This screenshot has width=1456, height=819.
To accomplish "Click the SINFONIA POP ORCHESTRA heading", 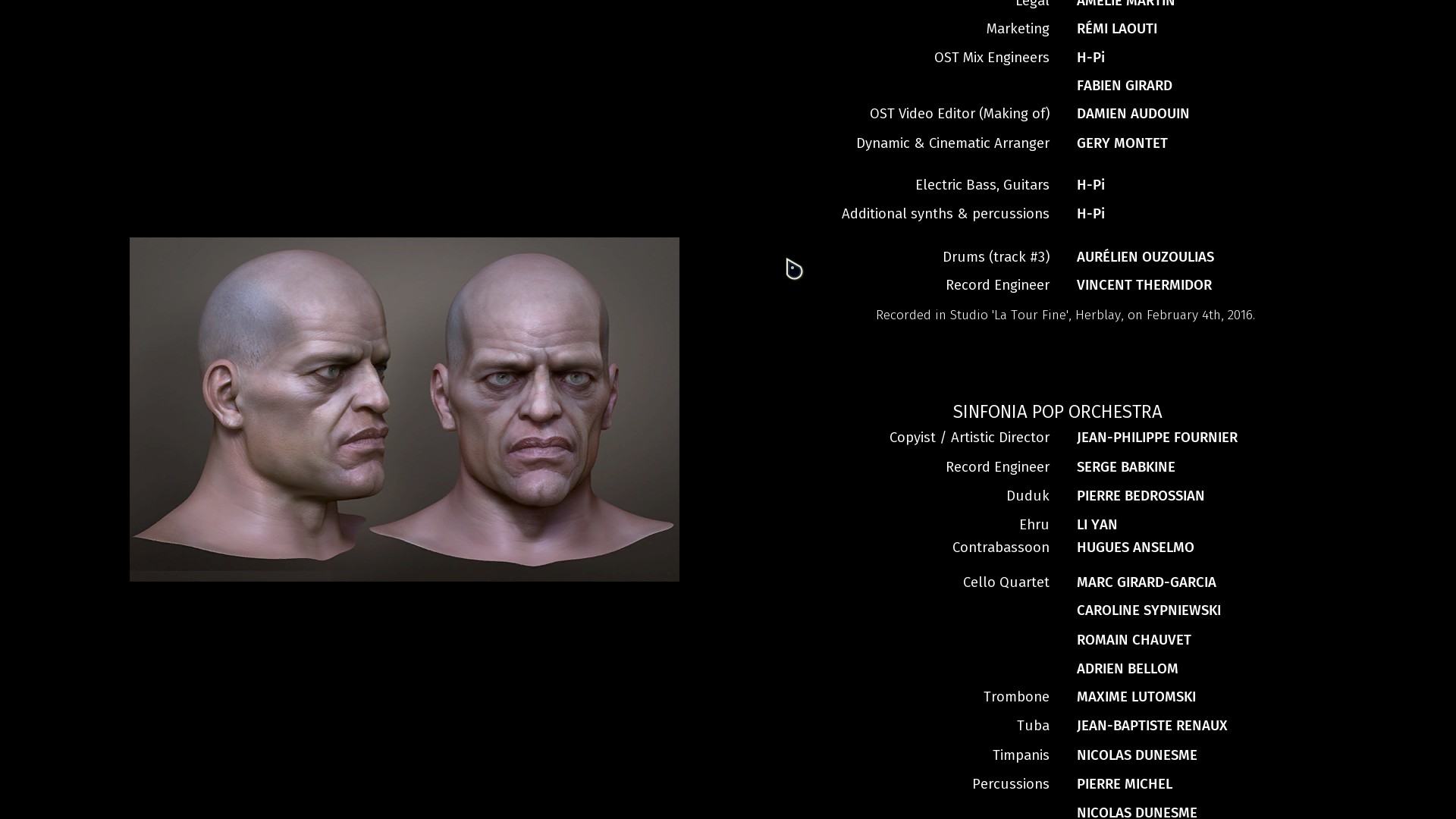I will click(x=1057, y=412).
